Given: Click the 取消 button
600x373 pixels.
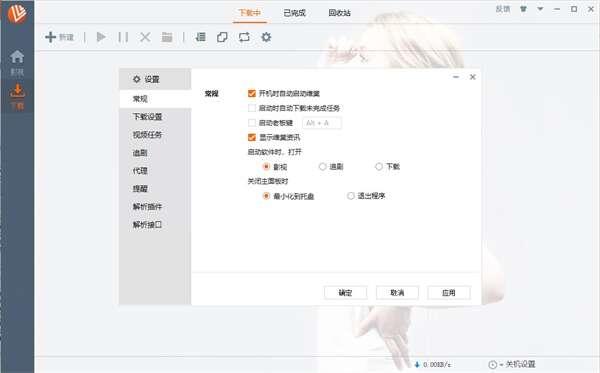Looking at the screenshot, I should [397, 293].
